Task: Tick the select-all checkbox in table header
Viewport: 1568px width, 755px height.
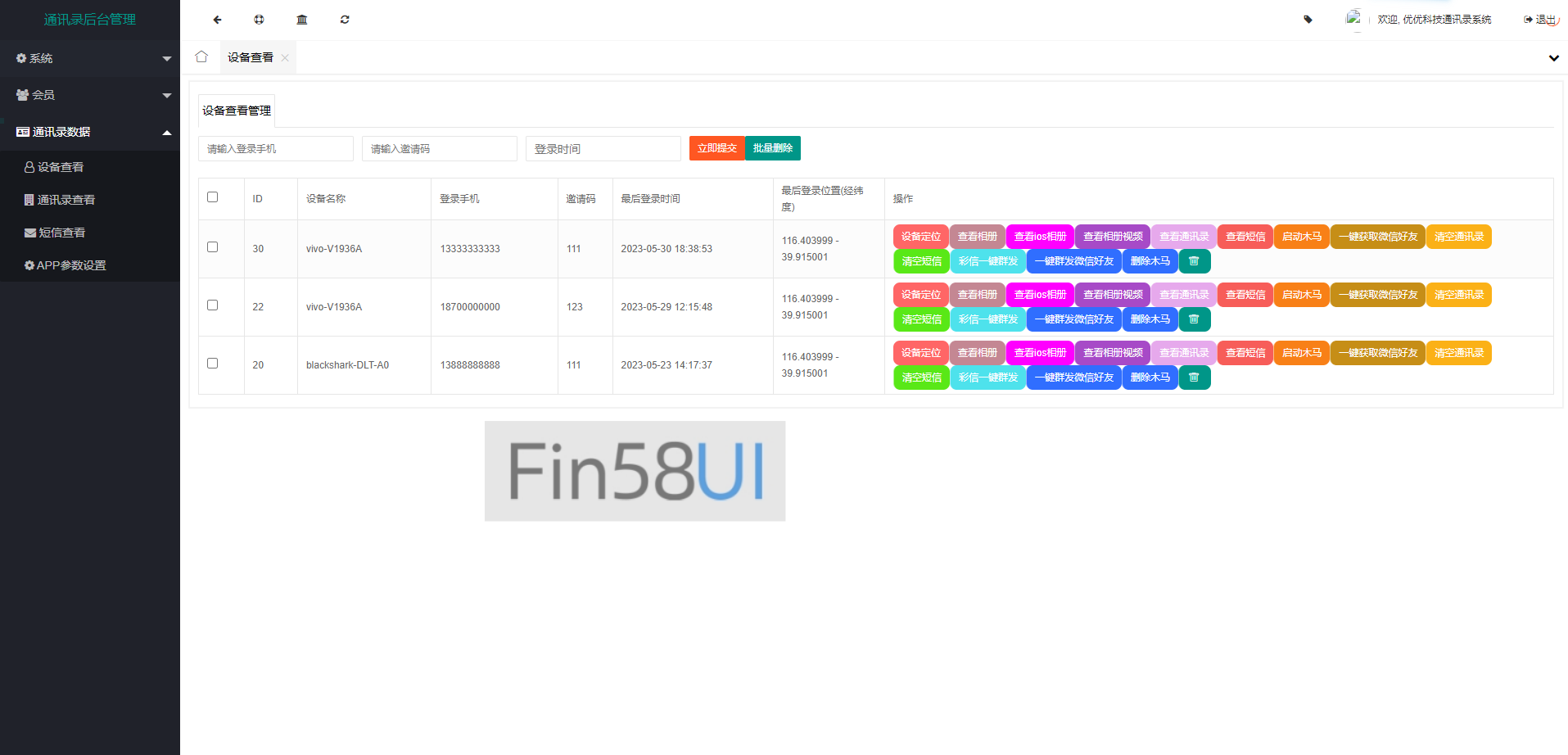Action: point(213,197)
